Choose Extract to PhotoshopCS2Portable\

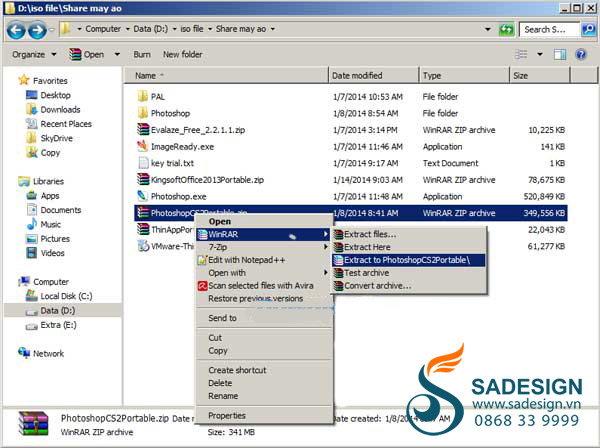(408, 260)
